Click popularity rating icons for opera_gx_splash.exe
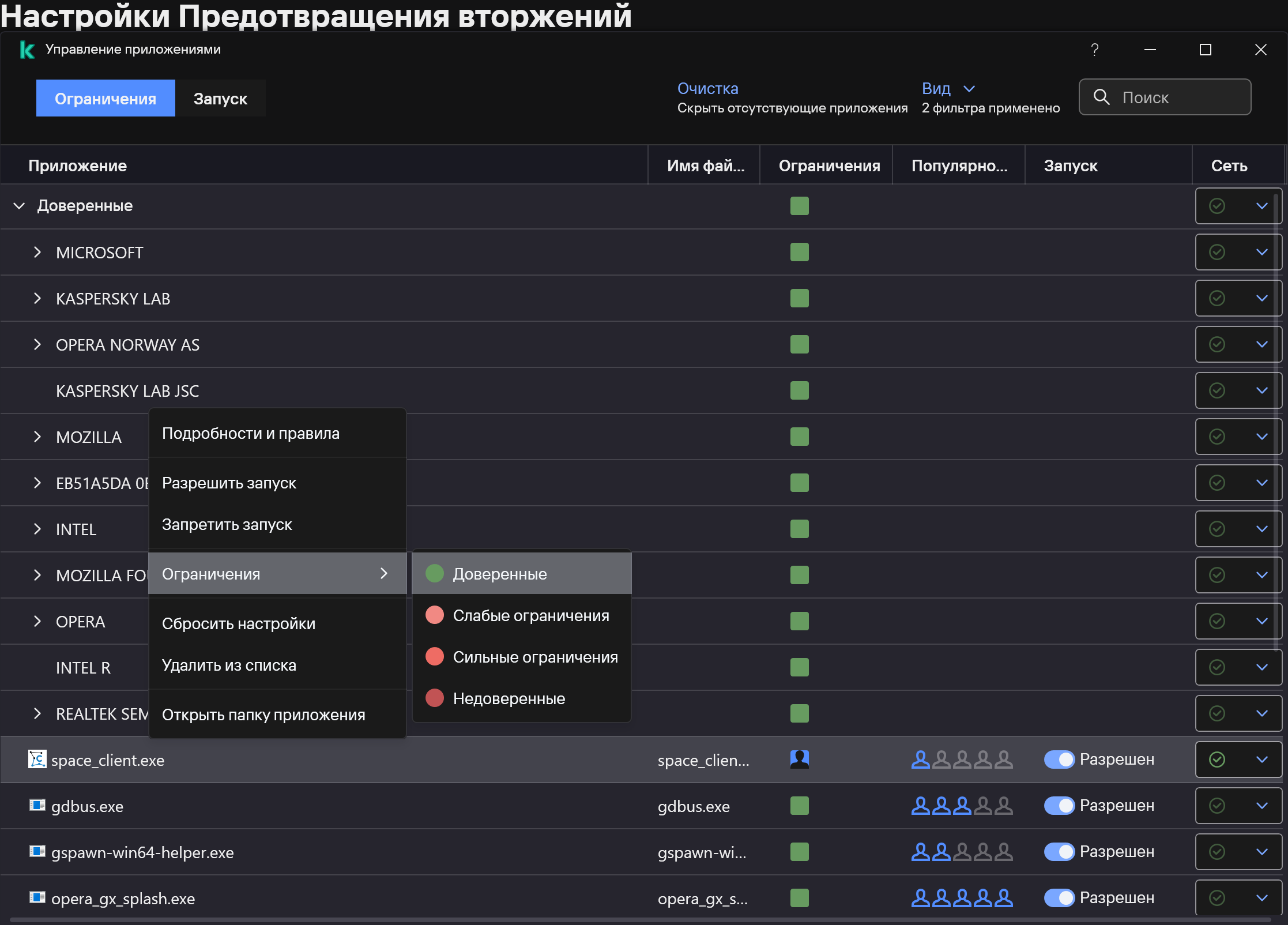The image size is (1288, 925). click(x=962, y=898)
